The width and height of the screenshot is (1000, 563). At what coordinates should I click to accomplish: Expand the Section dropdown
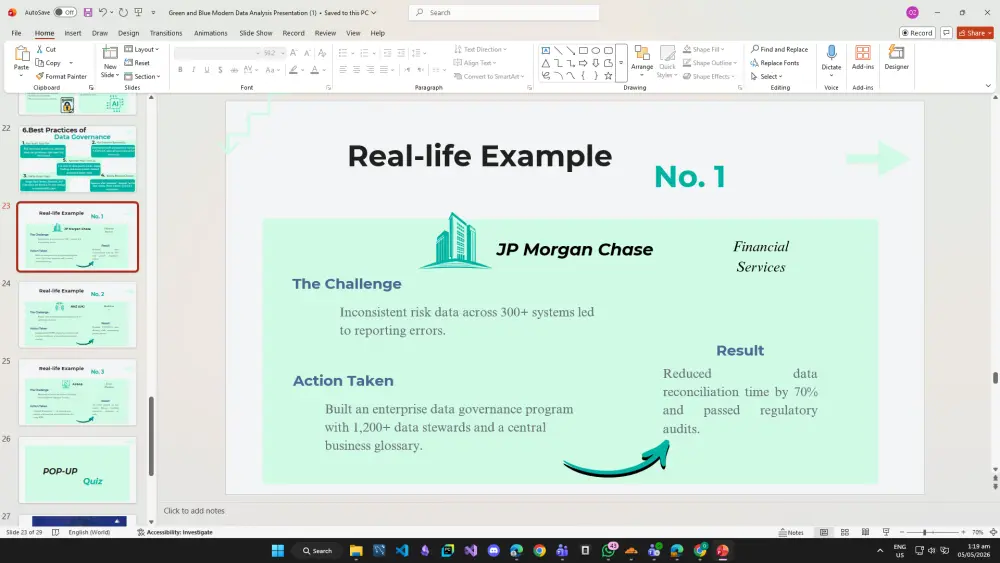tap(142, 77)
